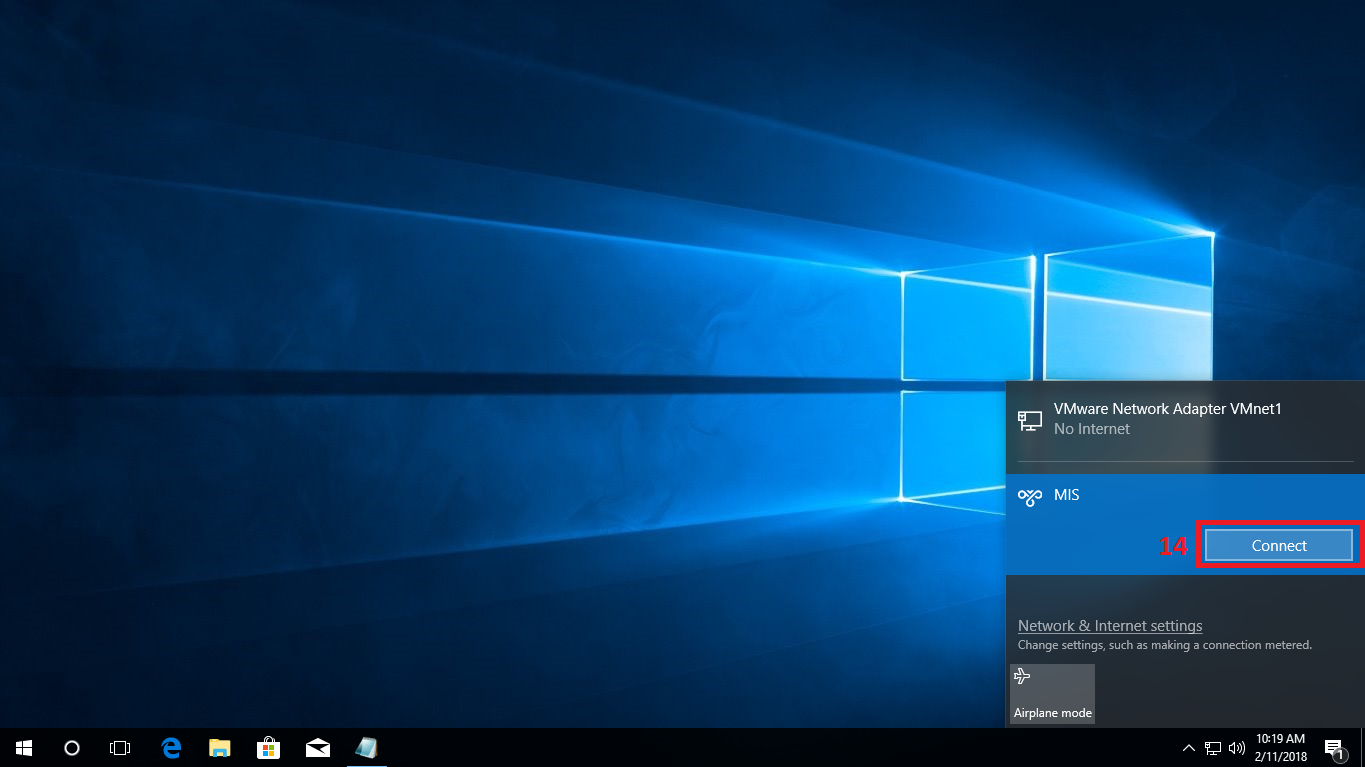Click the Ethernet adapter icon for VMnet1
1365x767 pixels.
pos(1029,420)
